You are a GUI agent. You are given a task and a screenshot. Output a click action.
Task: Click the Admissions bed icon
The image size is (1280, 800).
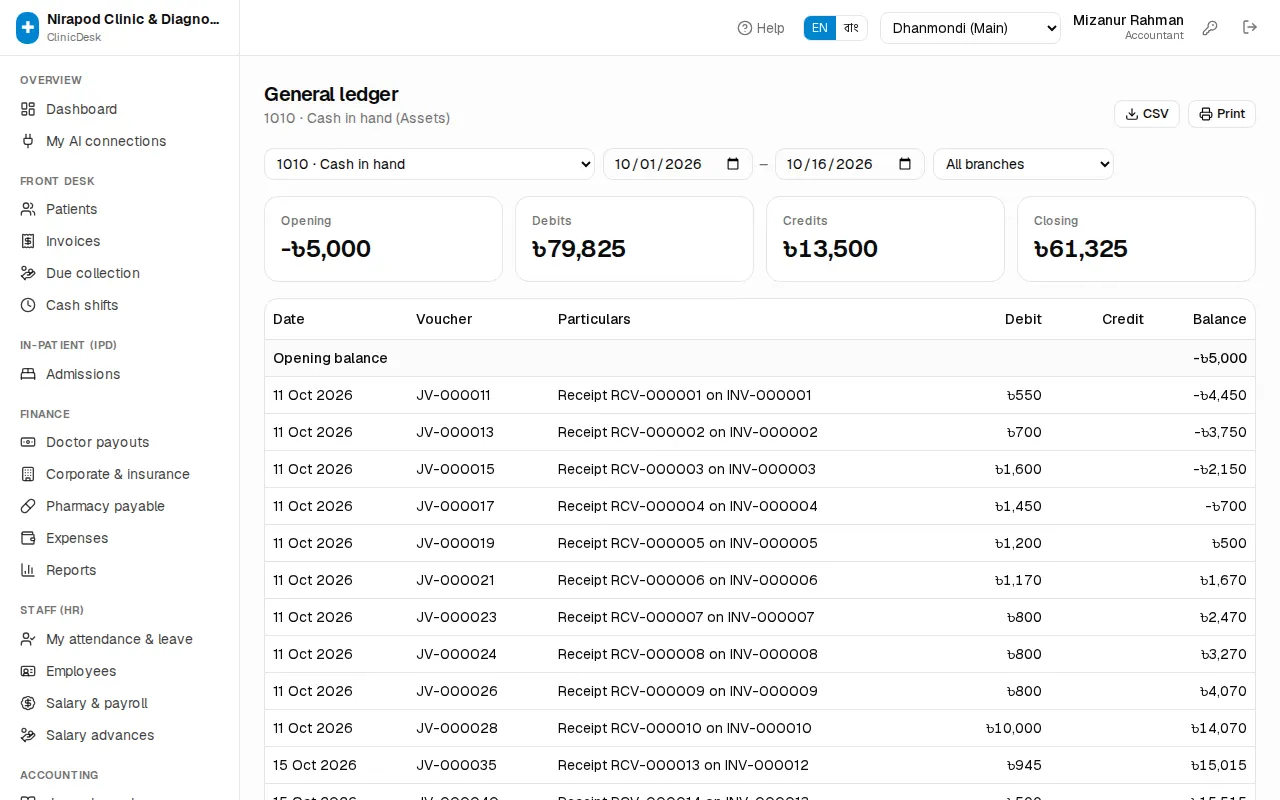coord(28,374)
